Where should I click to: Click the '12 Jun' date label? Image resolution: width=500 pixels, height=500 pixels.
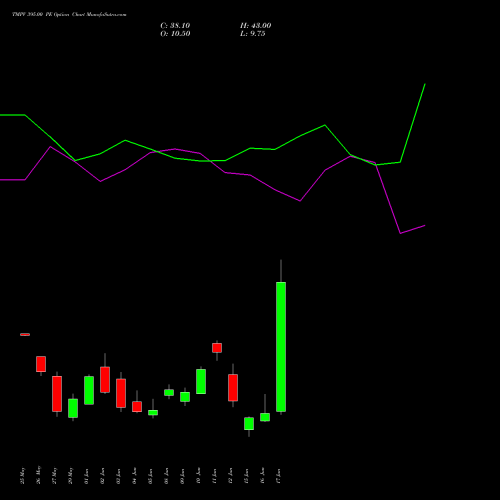point(231,476)
